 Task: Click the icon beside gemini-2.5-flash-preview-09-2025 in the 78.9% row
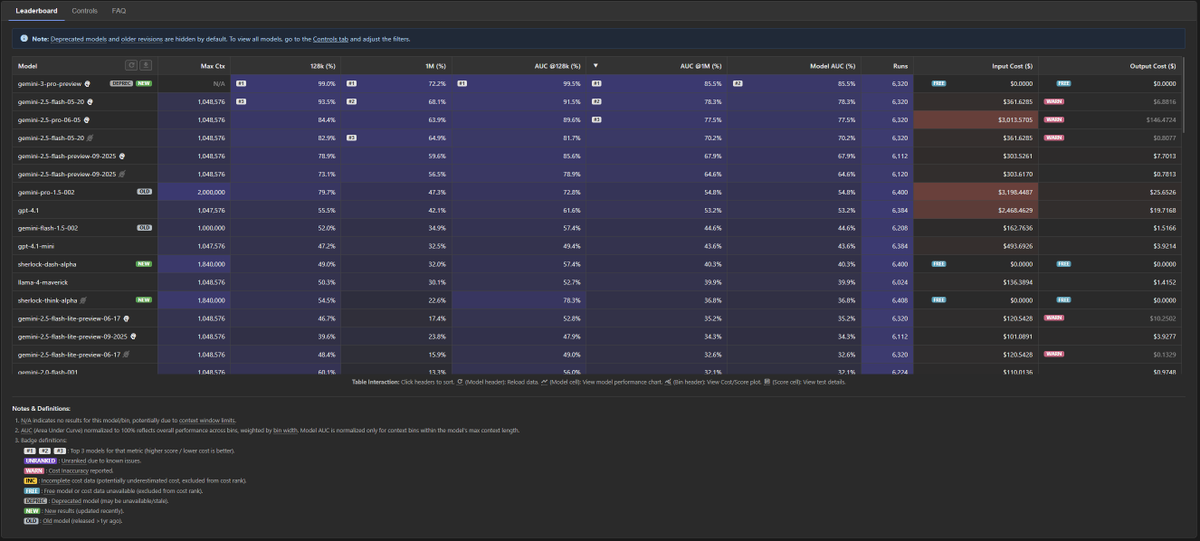click(x=122, y=155)
